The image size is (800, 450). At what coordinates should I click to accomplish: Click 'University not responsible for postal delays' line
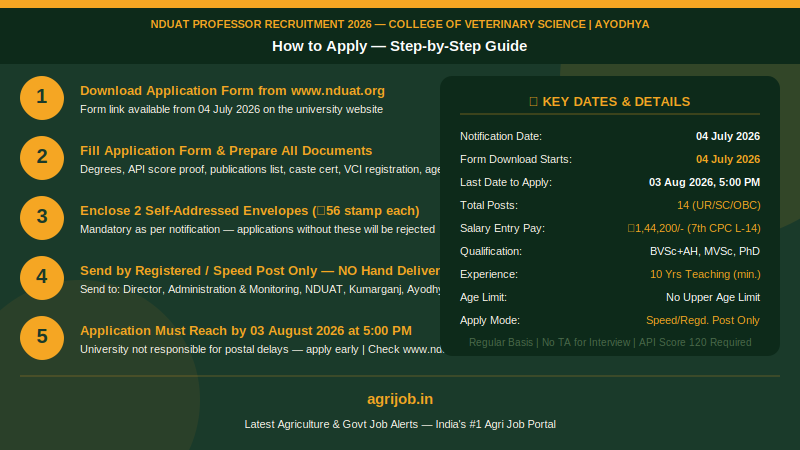(262, 349)
